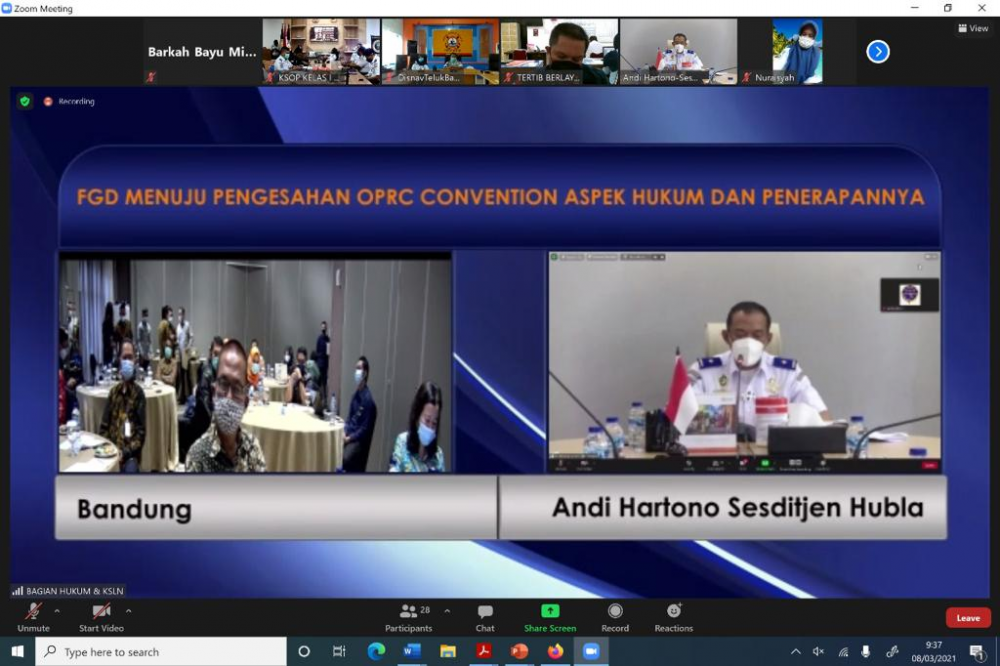The height and width of the screenshot is (666, 1000).
Task: Open the Windows Start menu
Action: tap(17, 651)
